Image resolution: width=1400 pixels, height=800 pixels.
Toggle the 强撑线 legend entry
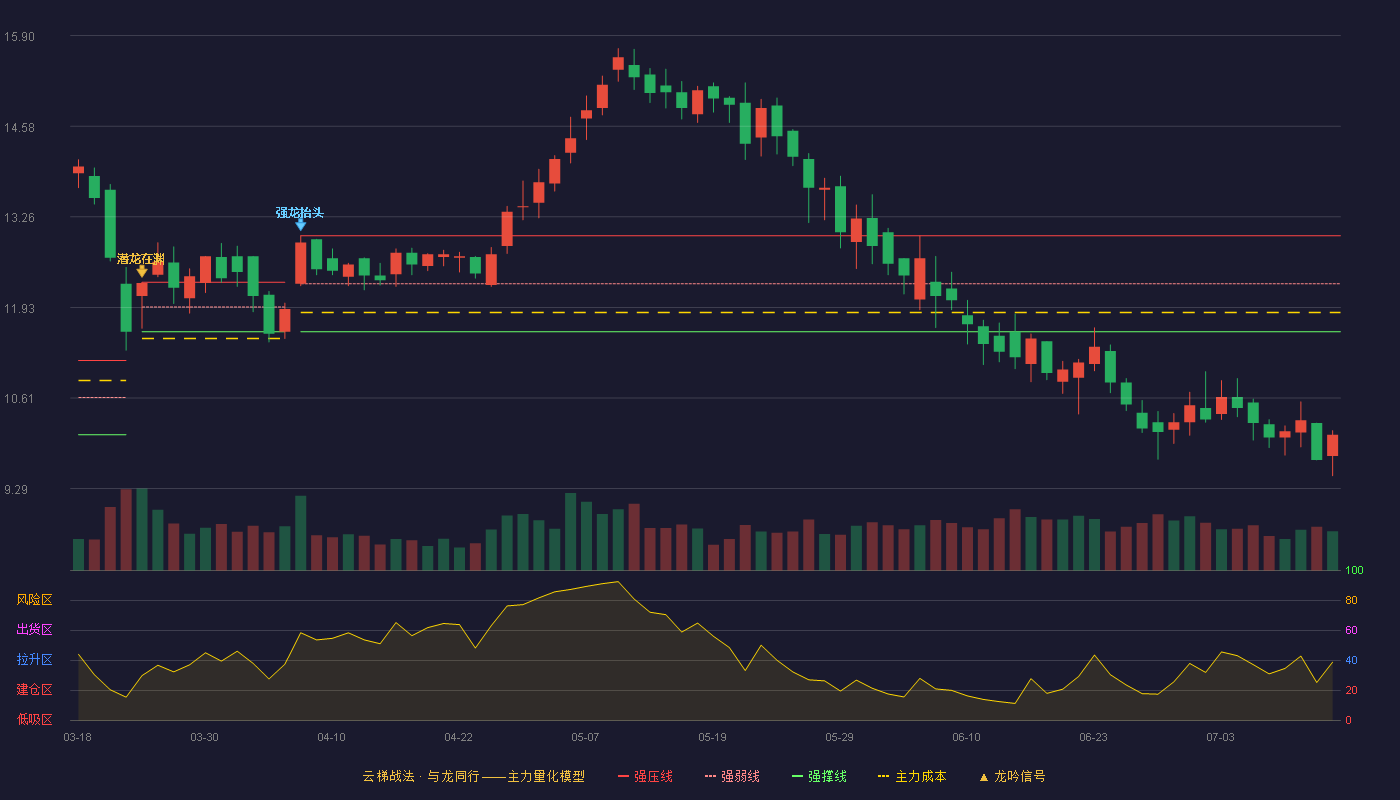point(819,776)
